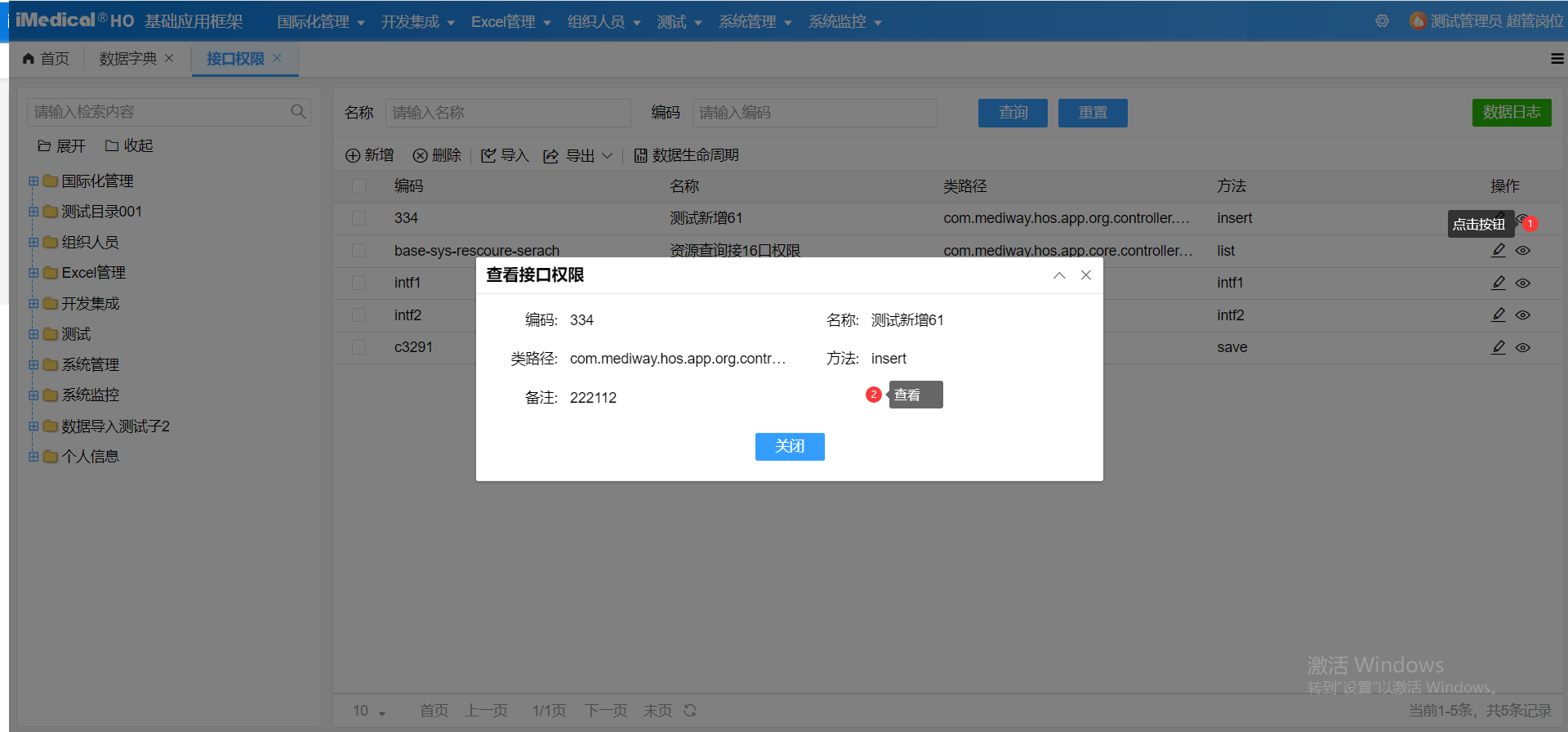Open the 导出 dropdown arrow
The height and width of the screenshot is (732, 1568).
607,155
